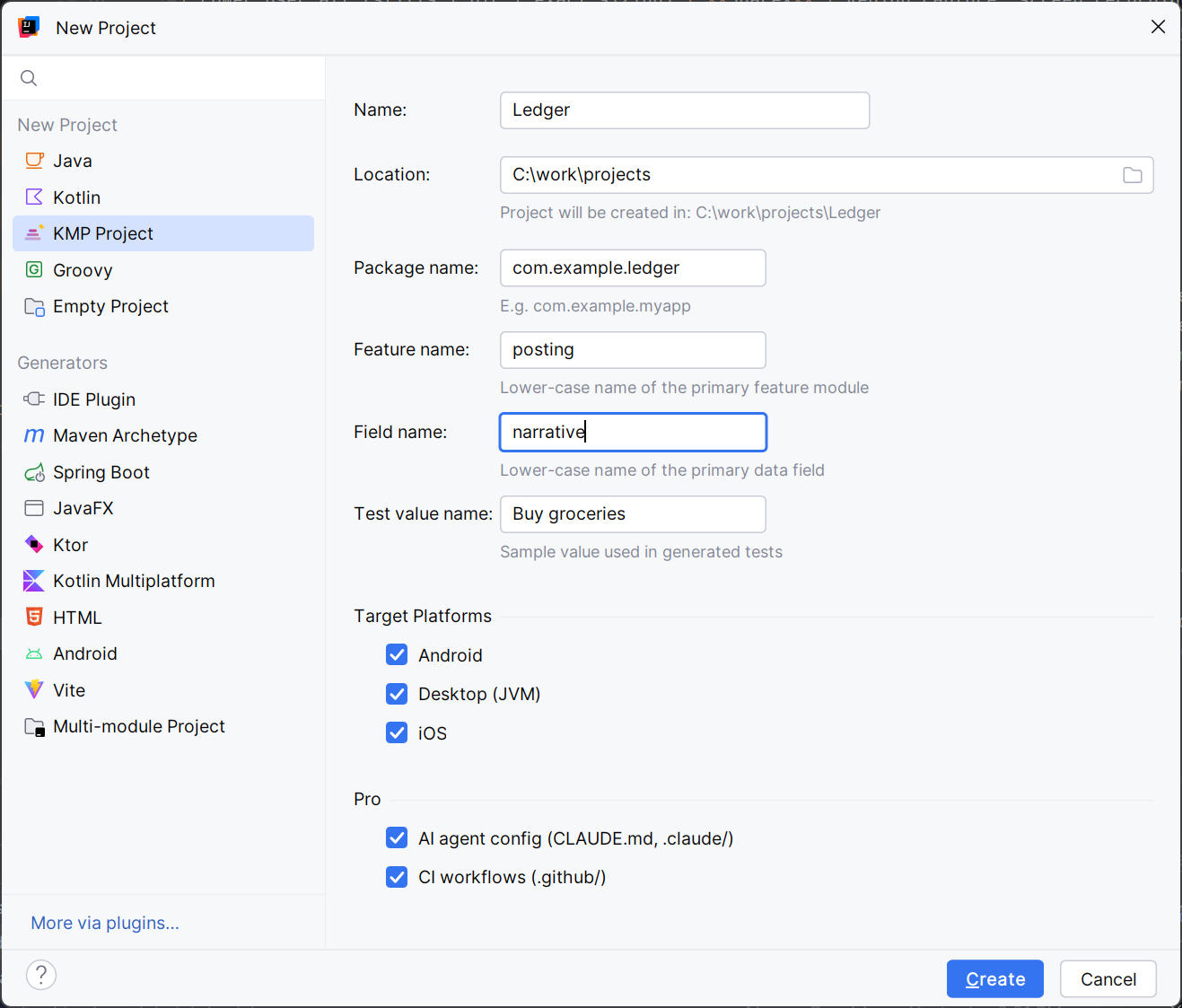Click the Cancel button
The height and width of the screenshot is (1008, 1182).
pos(1108,978)
